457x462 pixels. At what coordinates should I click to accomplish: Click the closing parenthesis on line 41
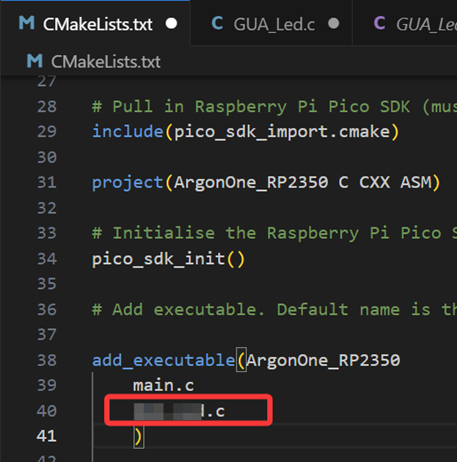coord(138,437)
